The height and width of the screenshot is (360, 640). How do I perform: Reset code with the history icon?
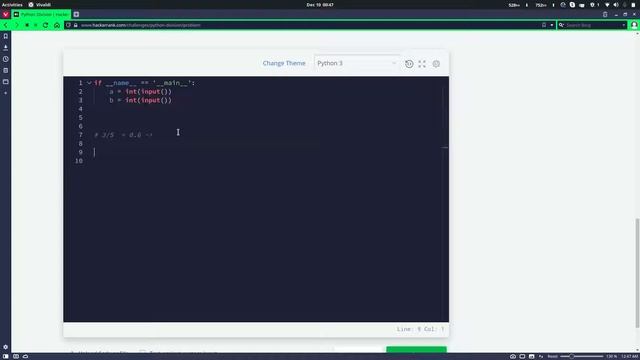click(409, 64)
